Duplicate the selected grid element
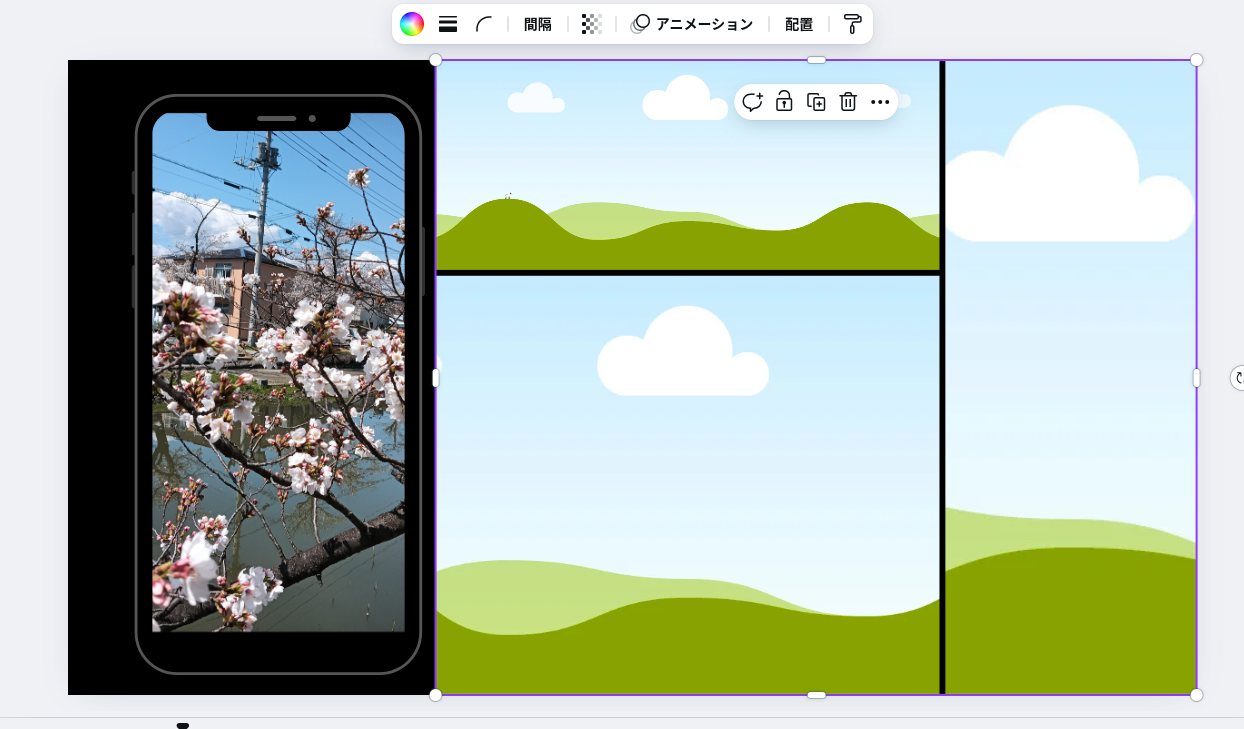The width and height of the screenshot is (1244, 729). tap(816, 102)
